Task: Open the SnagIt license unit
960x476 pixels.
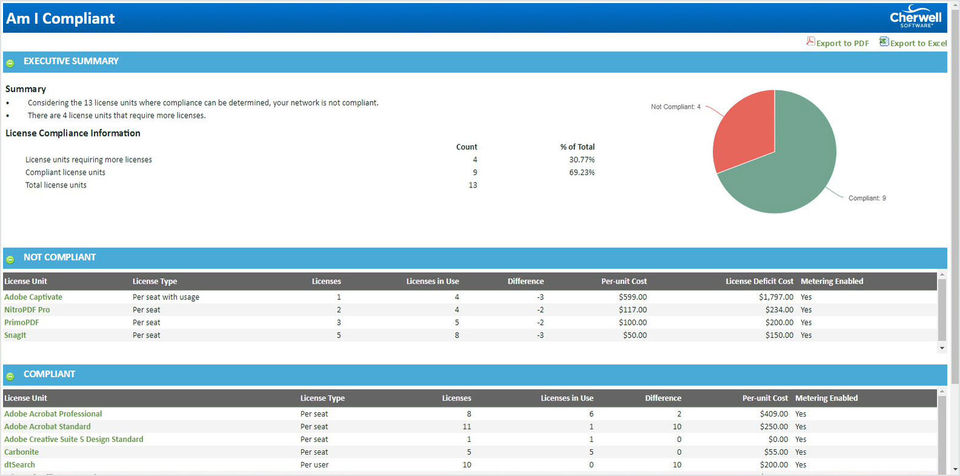Action: tap(16, 335)
